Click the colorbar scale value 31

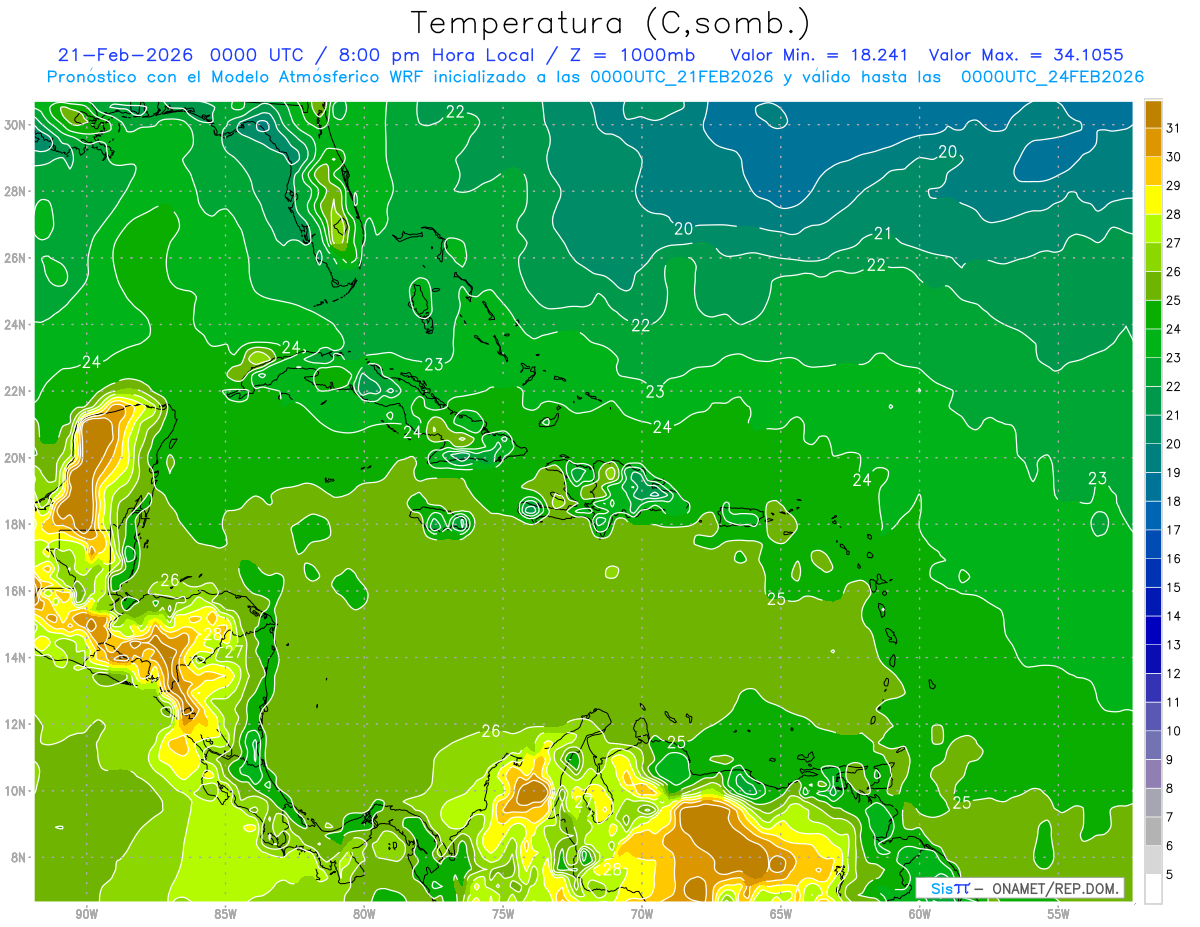pyautogui.click(x=1174, y=128)
